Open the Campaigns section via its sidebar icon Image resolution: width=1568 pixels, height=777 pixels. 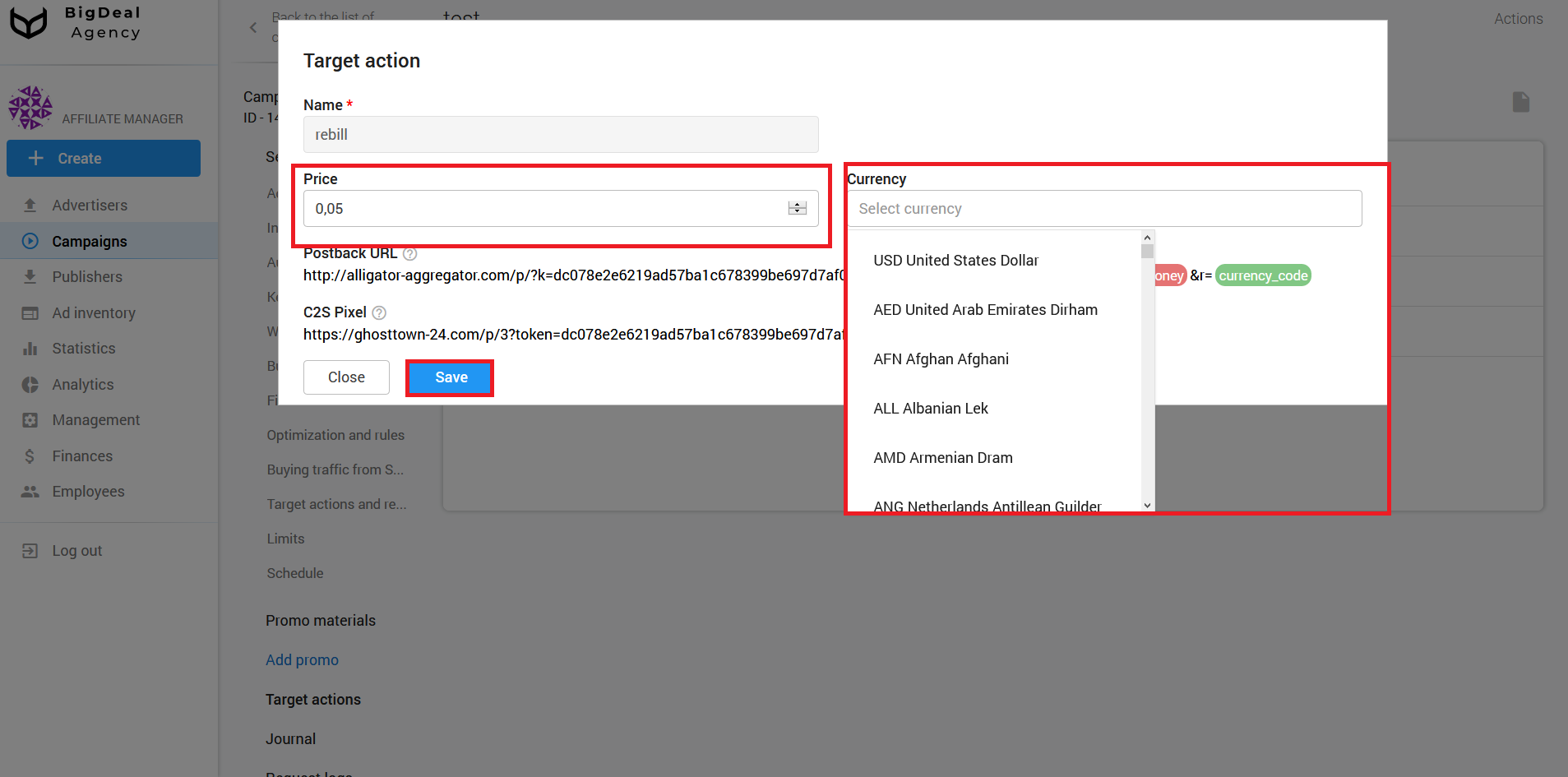[x=30, y=241]
